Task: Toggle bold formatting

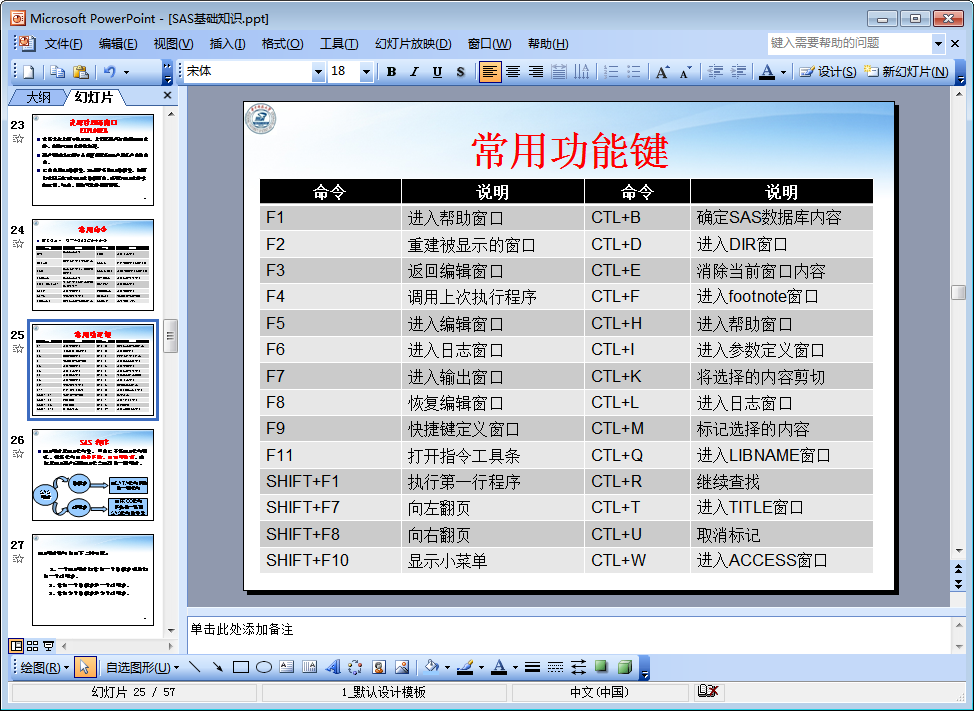Action: [x=391, y=72]
